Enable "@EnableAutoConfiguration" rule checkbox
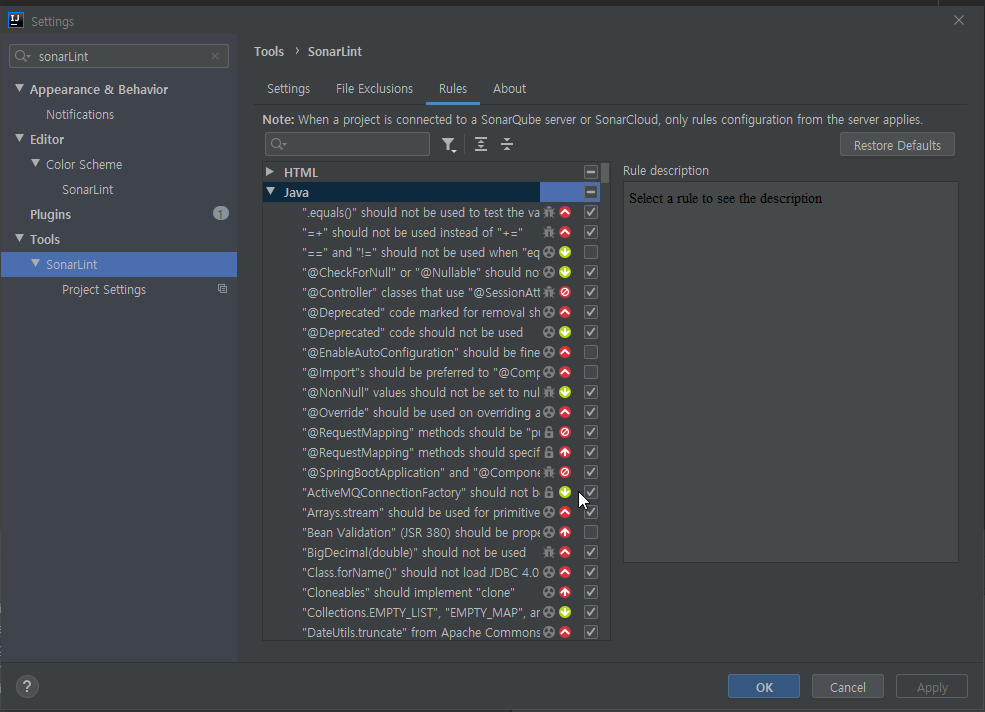Image resolution: width=985 pixels, height=712 pixels. coord(590,352)
